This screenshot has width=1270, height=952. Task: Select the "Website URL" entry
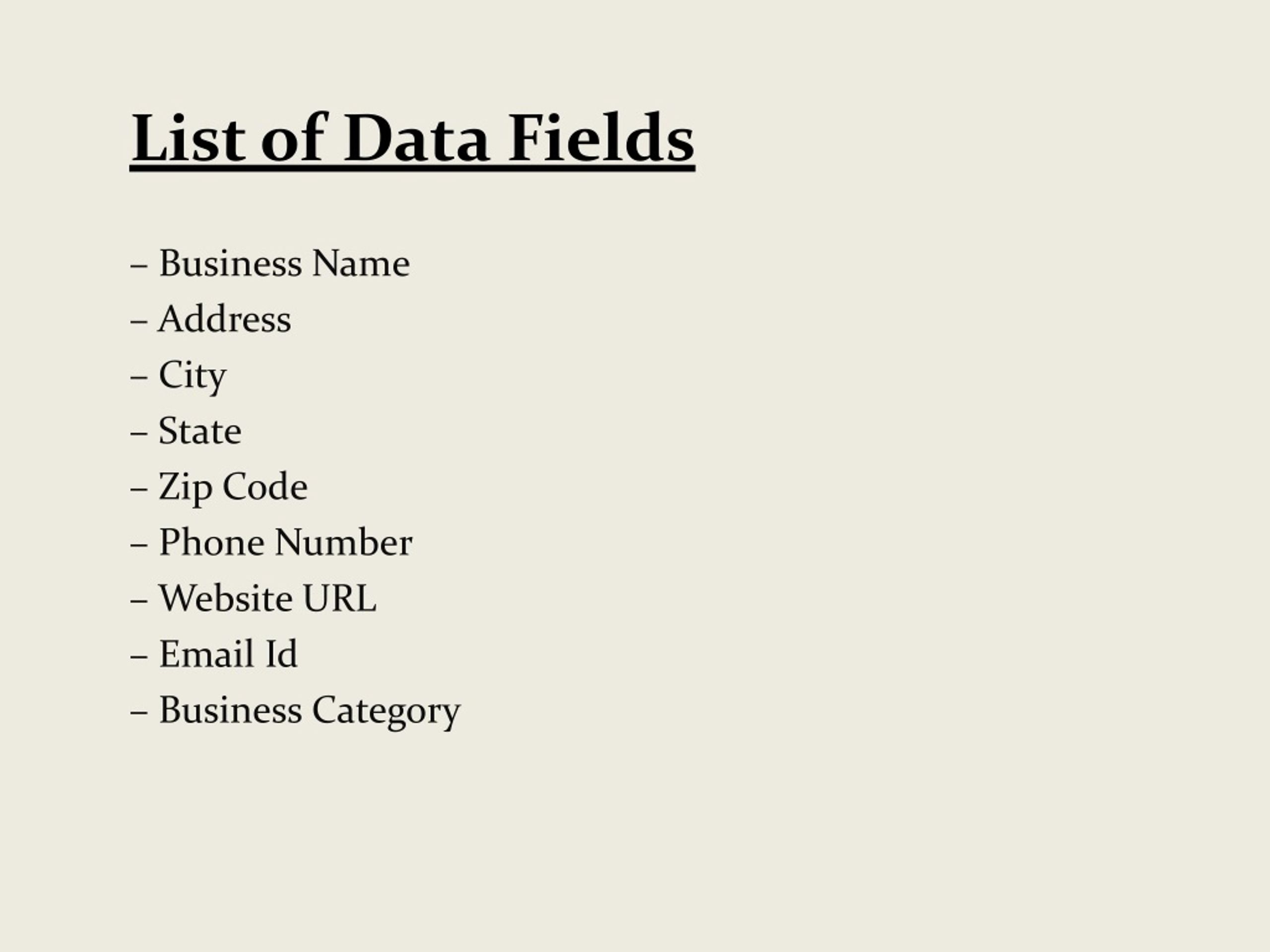[267, 598]
